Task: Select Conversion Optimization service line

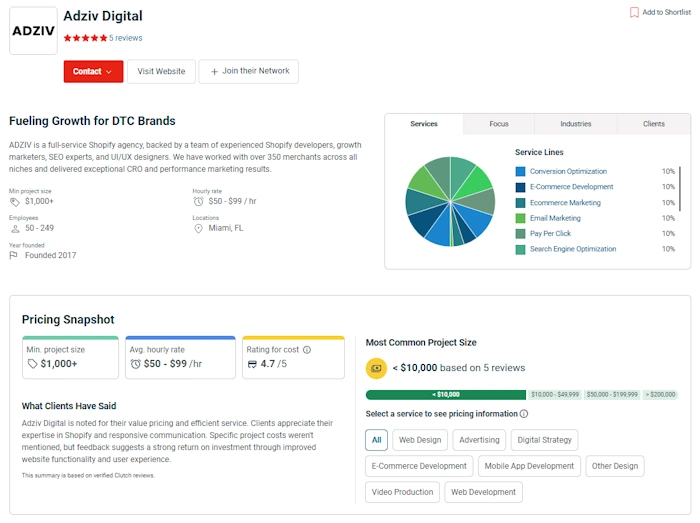Action: pyautogui.click(x=568, y=171)
